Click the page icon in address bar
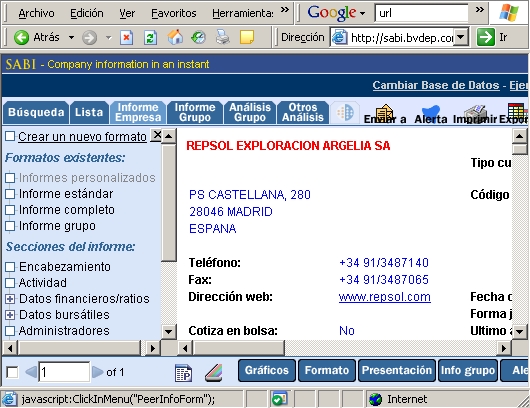The image size is (530, 408). click(339, 37)
